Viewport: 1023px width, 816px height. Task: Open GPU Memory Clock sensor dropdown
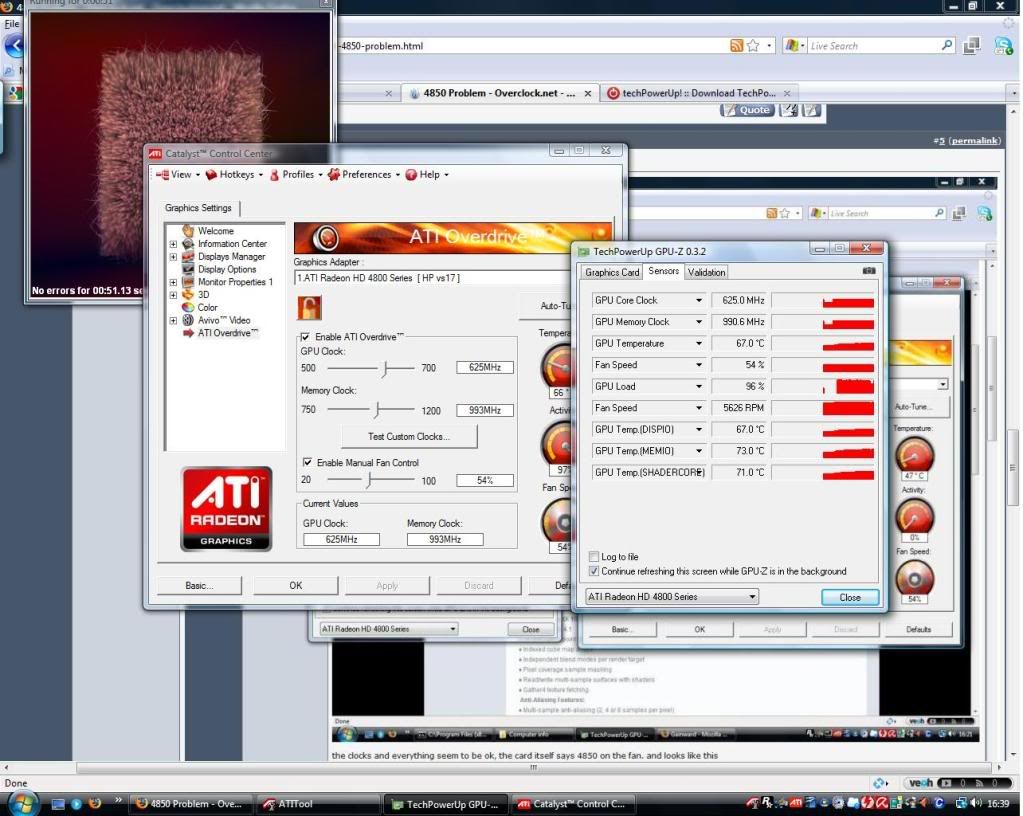[698, 322]
